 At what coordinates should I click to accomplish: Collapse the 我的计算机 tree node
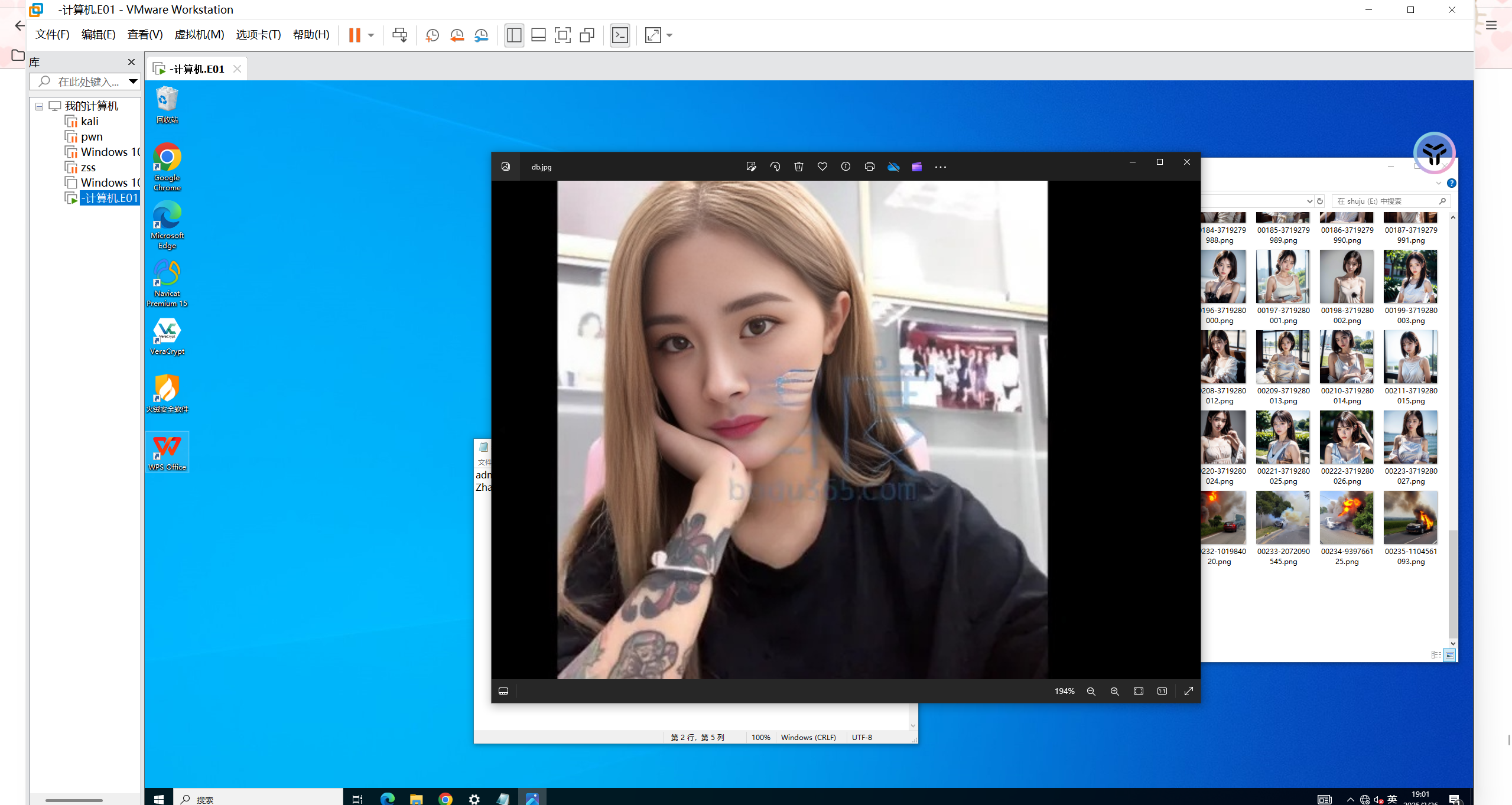point(39,106)
